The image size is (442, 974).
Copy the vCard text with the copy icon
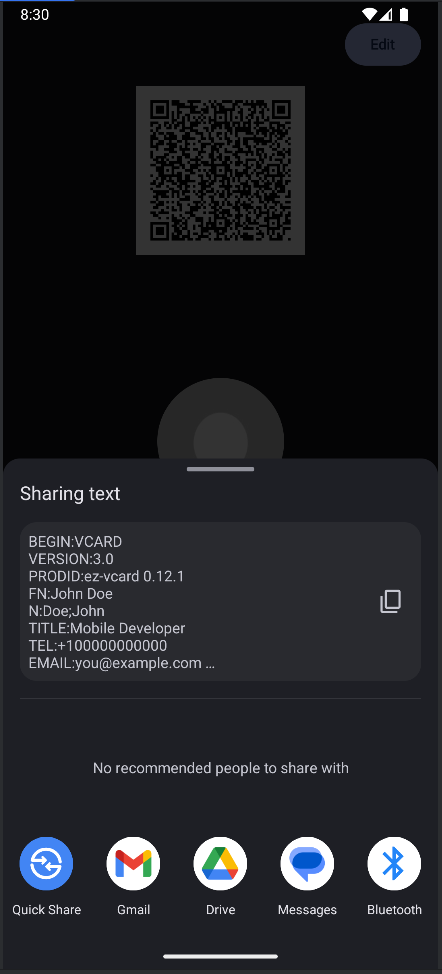click(x=390, y=601)
